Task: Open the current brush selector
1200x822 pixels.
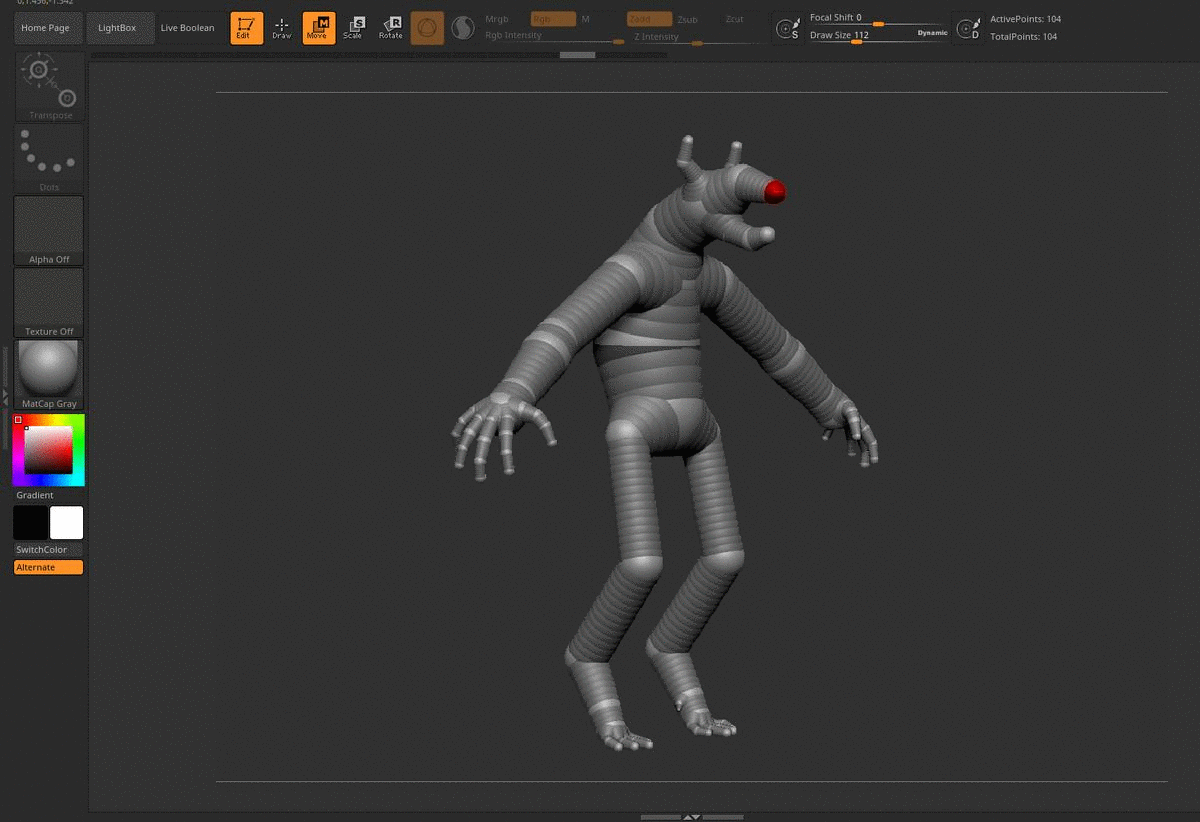Action: click(x=427, y=28)
